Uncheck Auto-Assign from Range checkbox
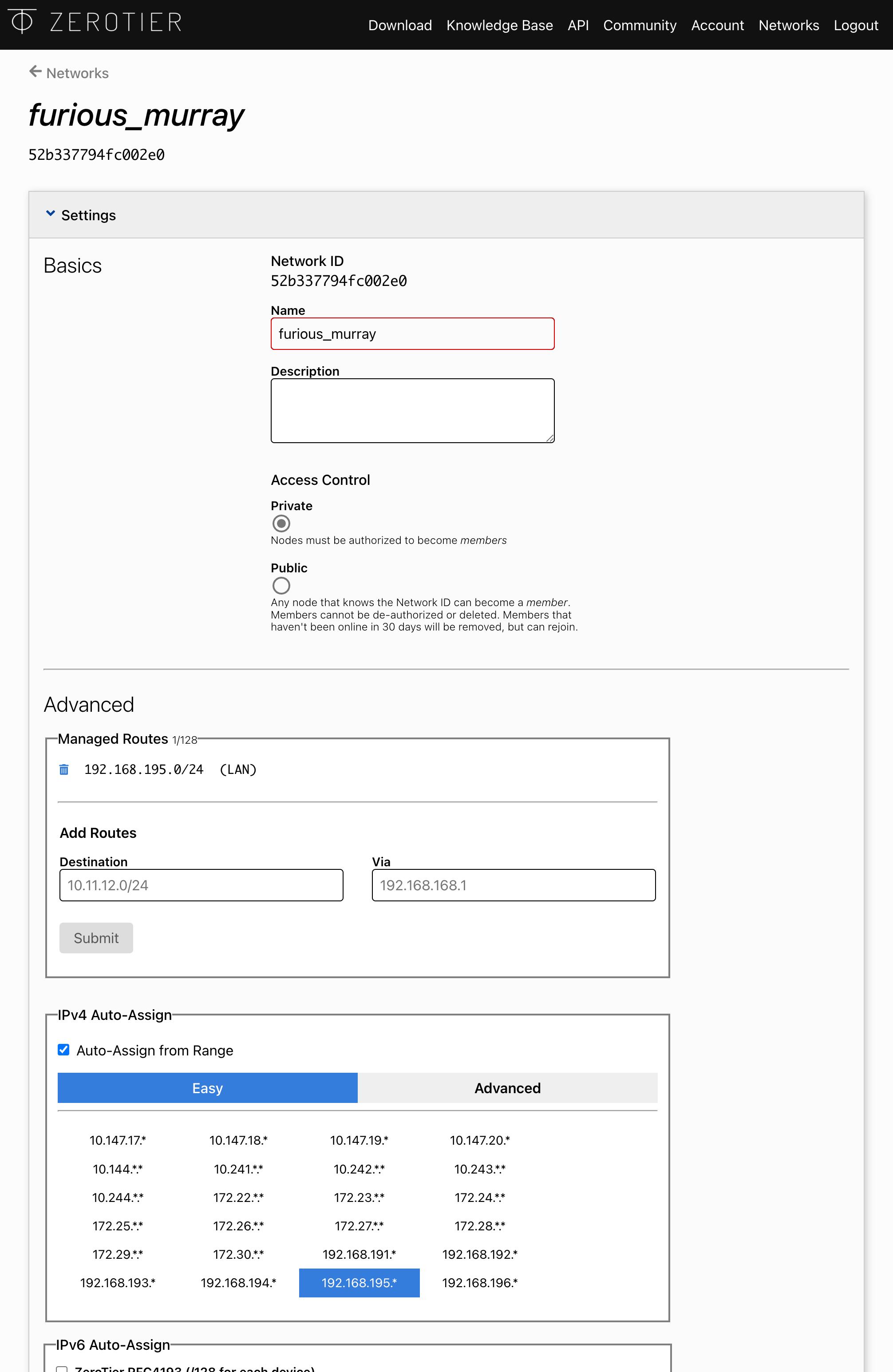893x1372 pixels. (64, 1050)
